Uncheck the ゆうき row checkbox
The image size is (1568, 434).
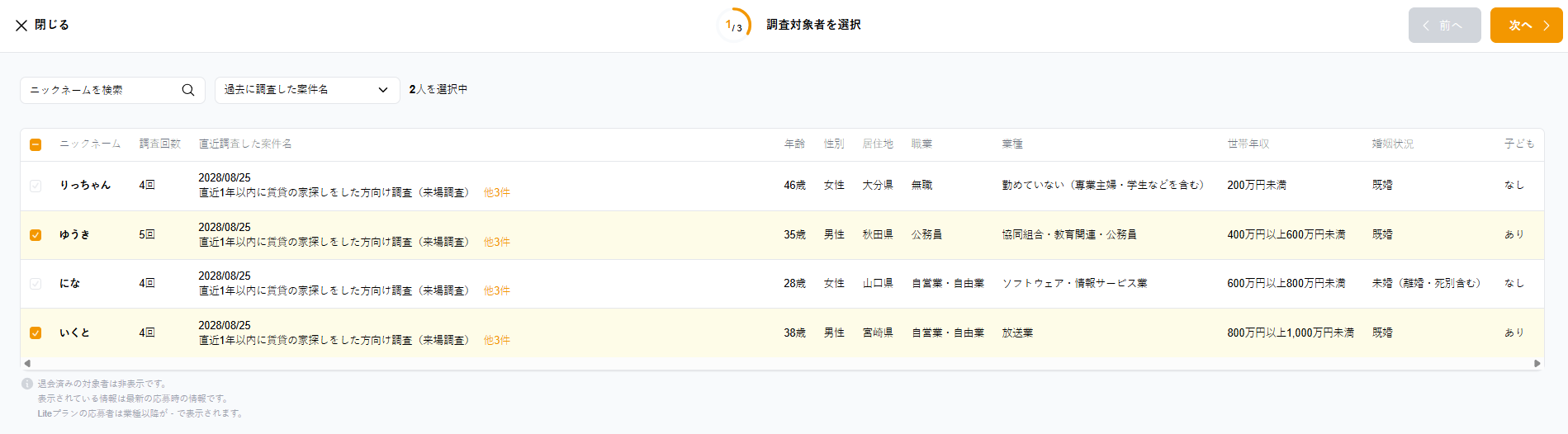(x=36, y=235)
